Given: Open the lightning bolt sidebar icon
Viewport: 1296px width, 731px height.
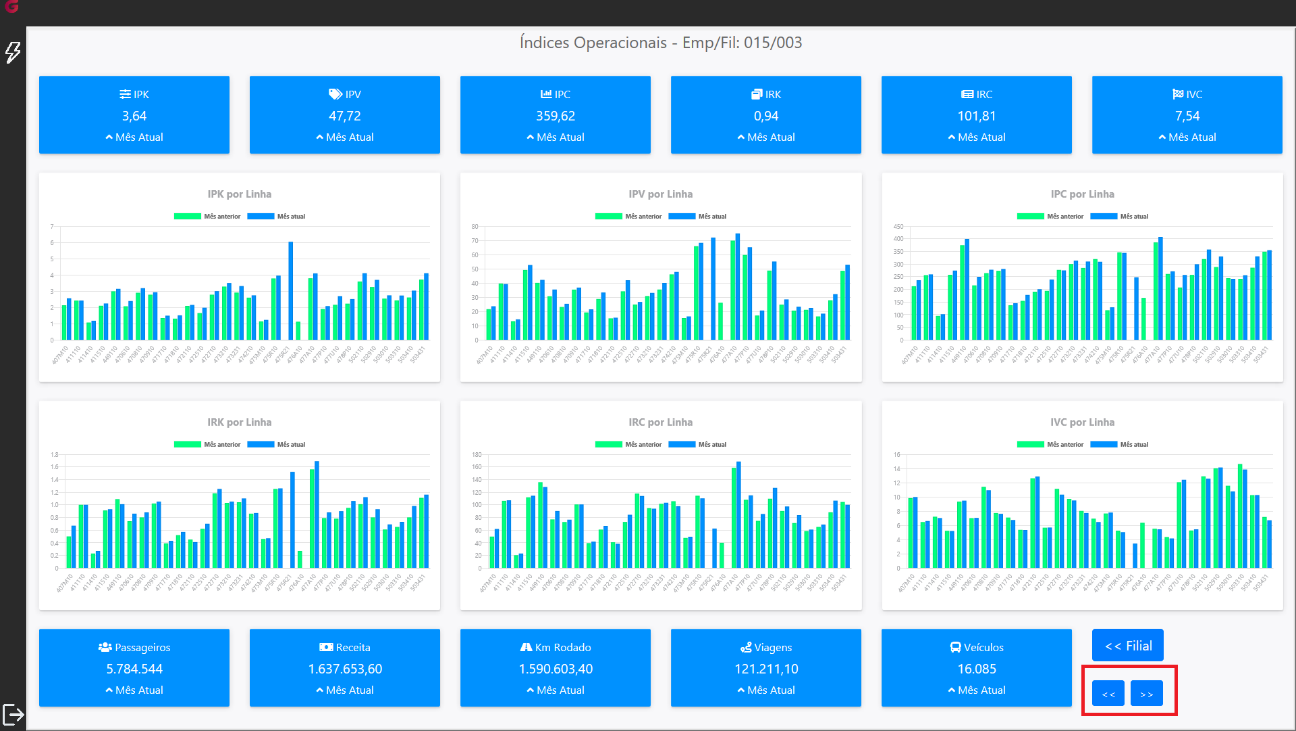Looking at the screenshot, I should (13, 52).
